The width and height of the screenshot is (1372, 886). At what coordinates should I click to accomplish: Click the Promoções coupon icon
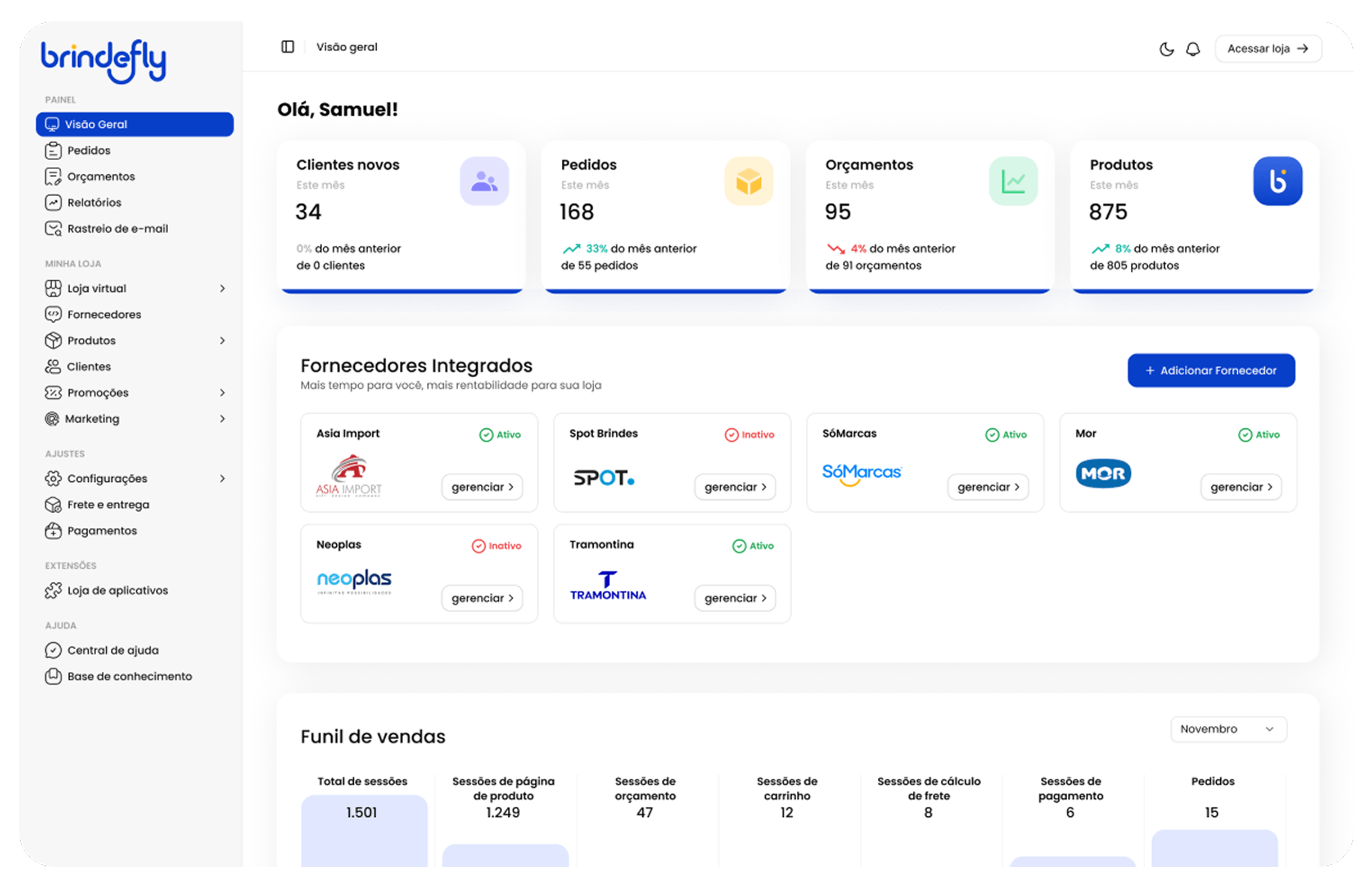click(x=53, y=392)
